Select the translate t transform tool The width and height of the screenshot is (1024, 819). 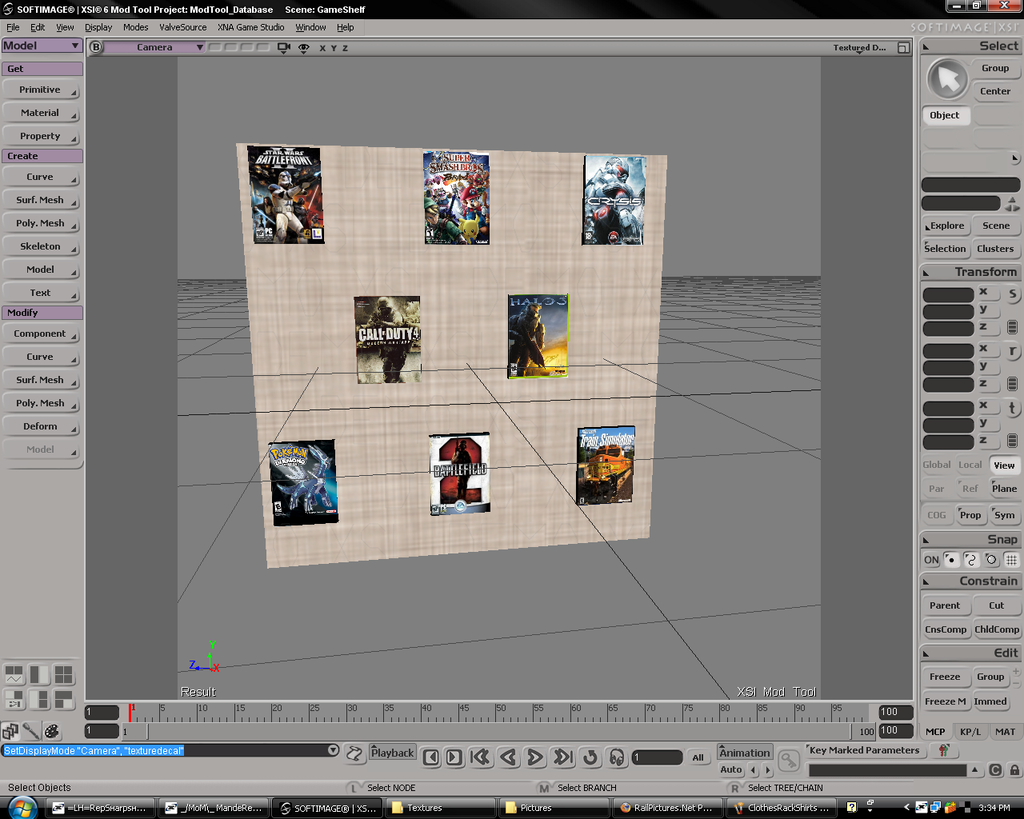pyautogui.click(x=1012, y=408)
